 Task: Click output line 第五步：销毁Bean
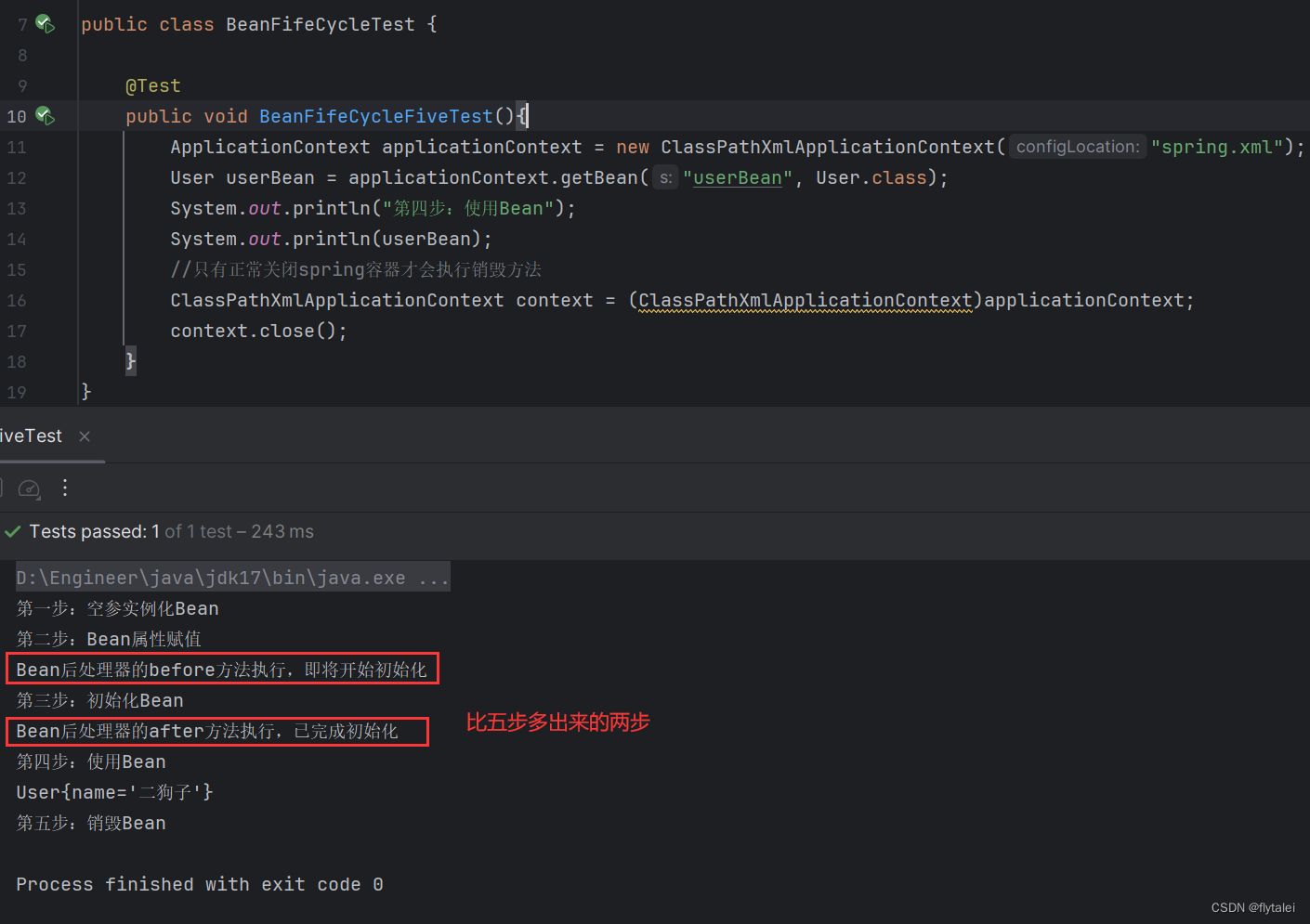pos(91,823)
